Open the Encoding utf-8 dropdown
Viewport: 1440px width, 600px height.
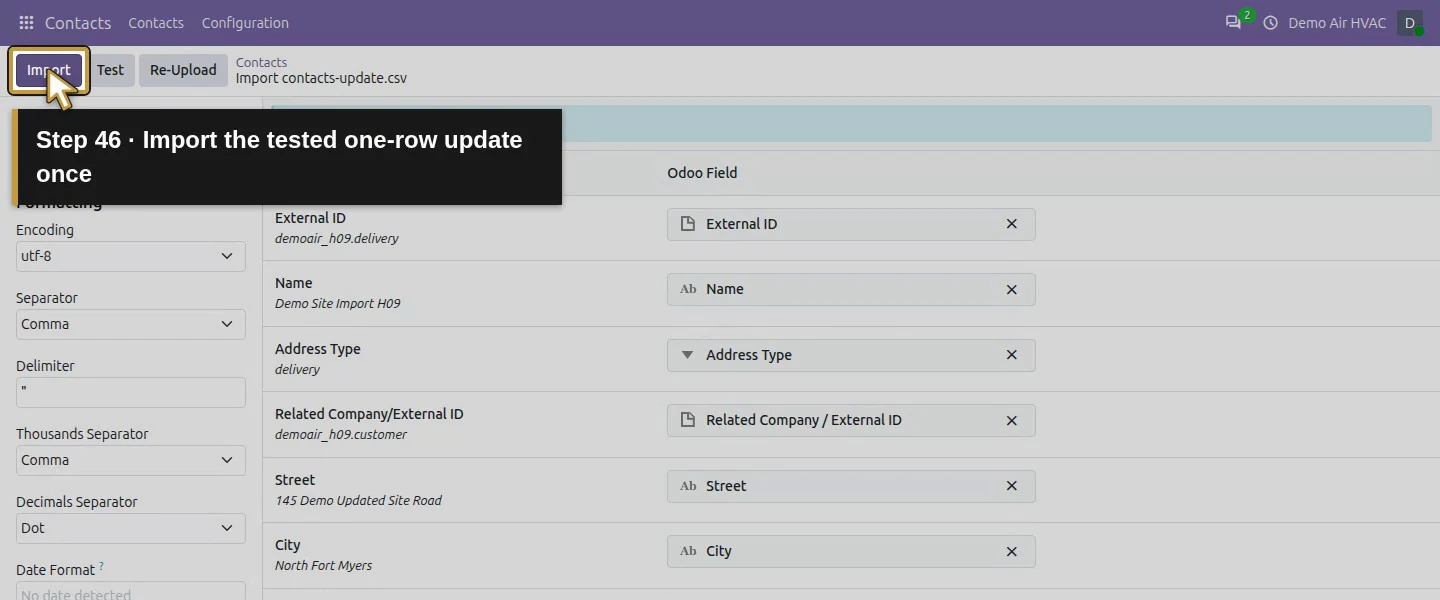click(x=131, y=256)
